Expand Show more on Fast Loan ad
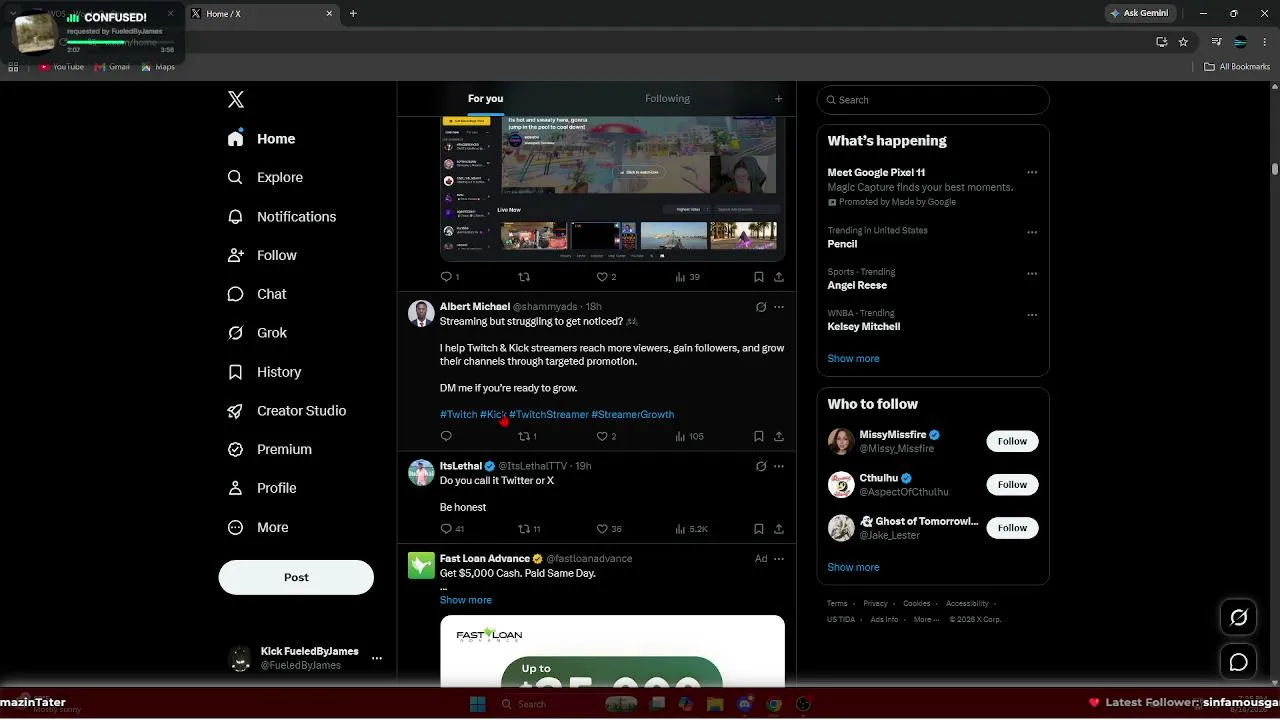This screenshot has width=1280, height=720. [466, 600]
